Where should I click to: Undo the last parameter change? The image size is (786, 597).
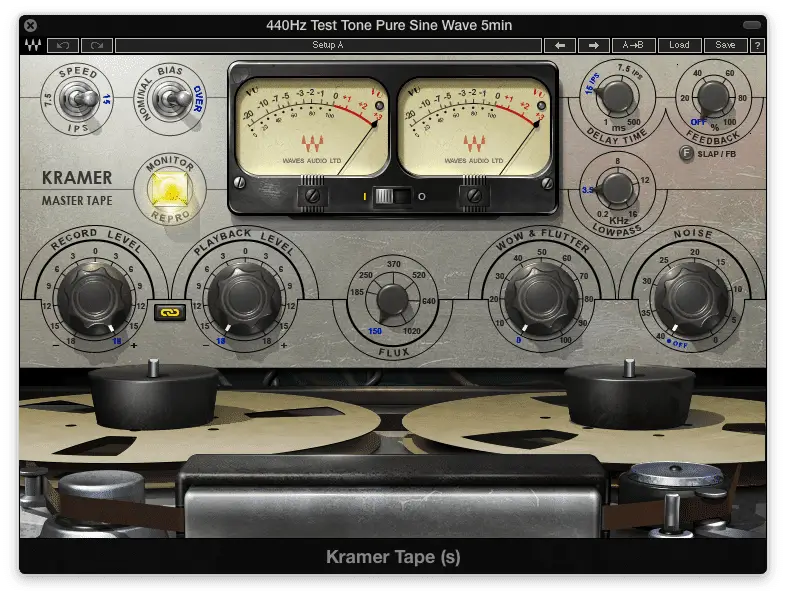tap(63, 45)
